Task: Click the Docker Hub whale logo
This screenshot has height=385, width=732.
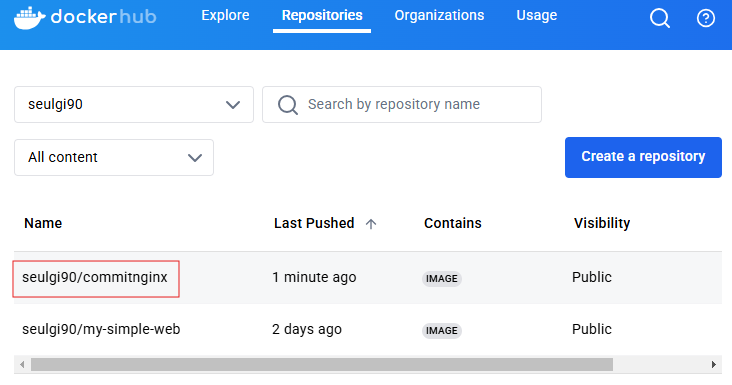Action: tap(29, 17)
